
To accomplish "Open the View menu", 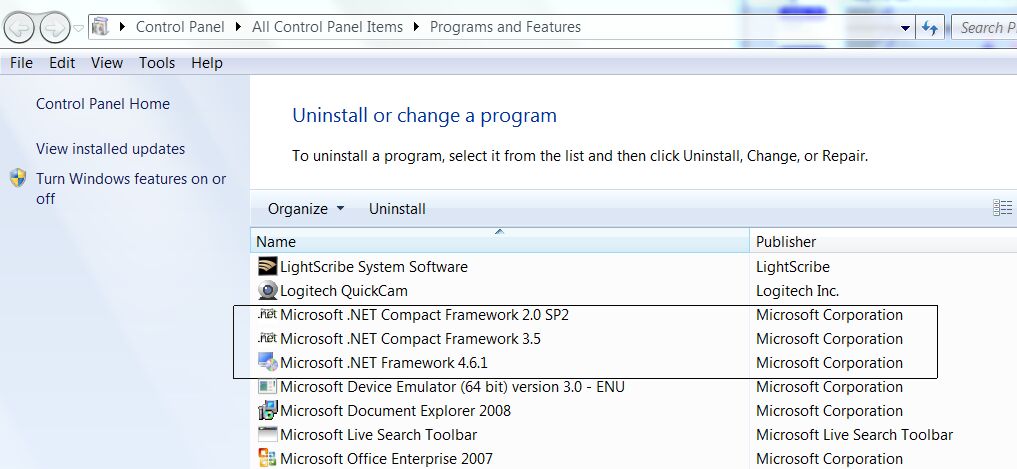I will 107,63.
